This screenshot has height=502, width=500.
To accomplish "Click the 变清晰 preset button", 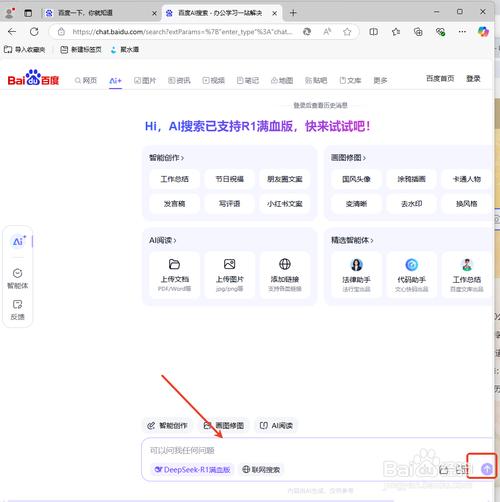I will [x=356, y=203].
